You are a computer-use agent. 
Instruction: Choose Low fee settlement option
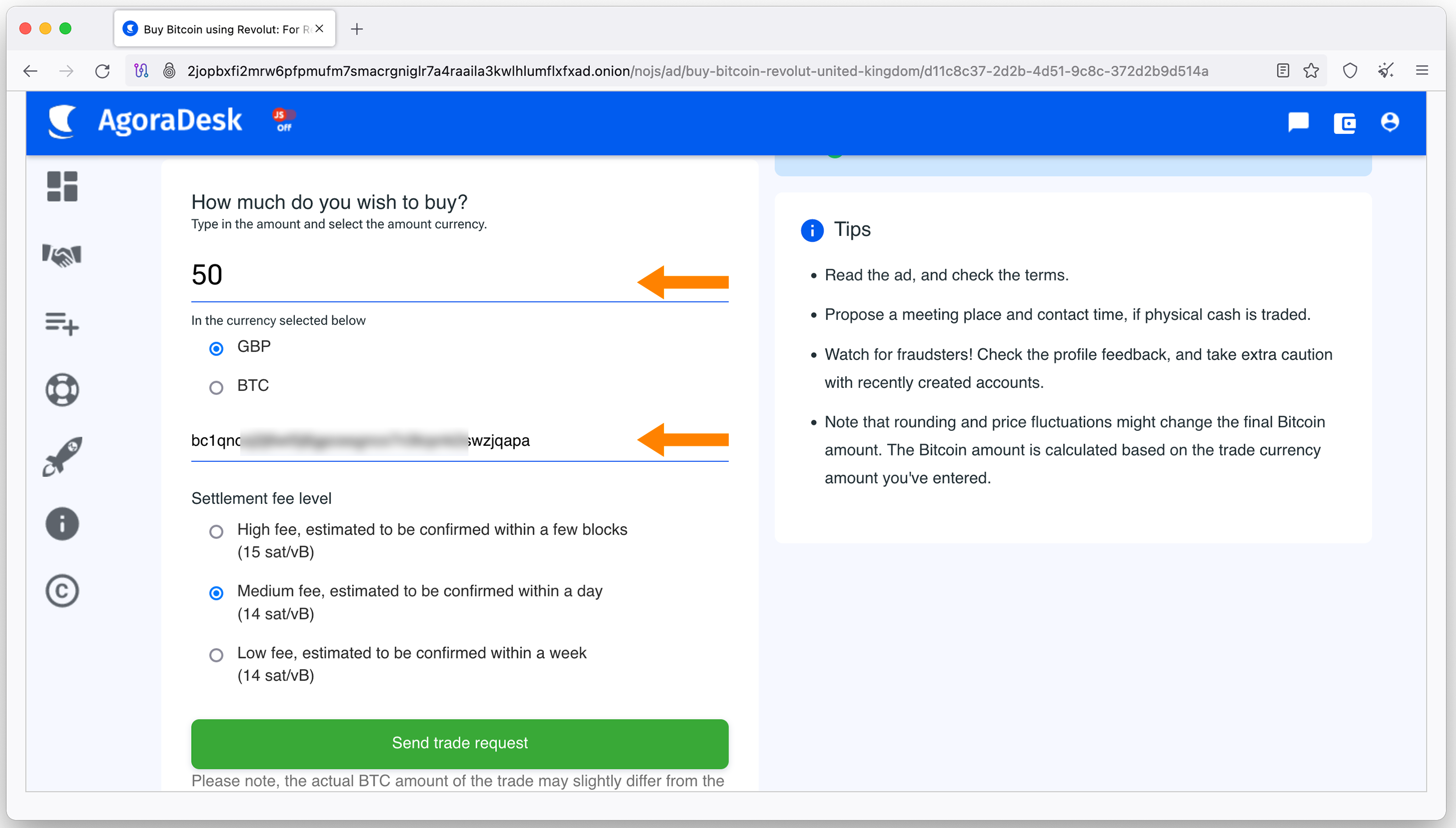(216, 655)
